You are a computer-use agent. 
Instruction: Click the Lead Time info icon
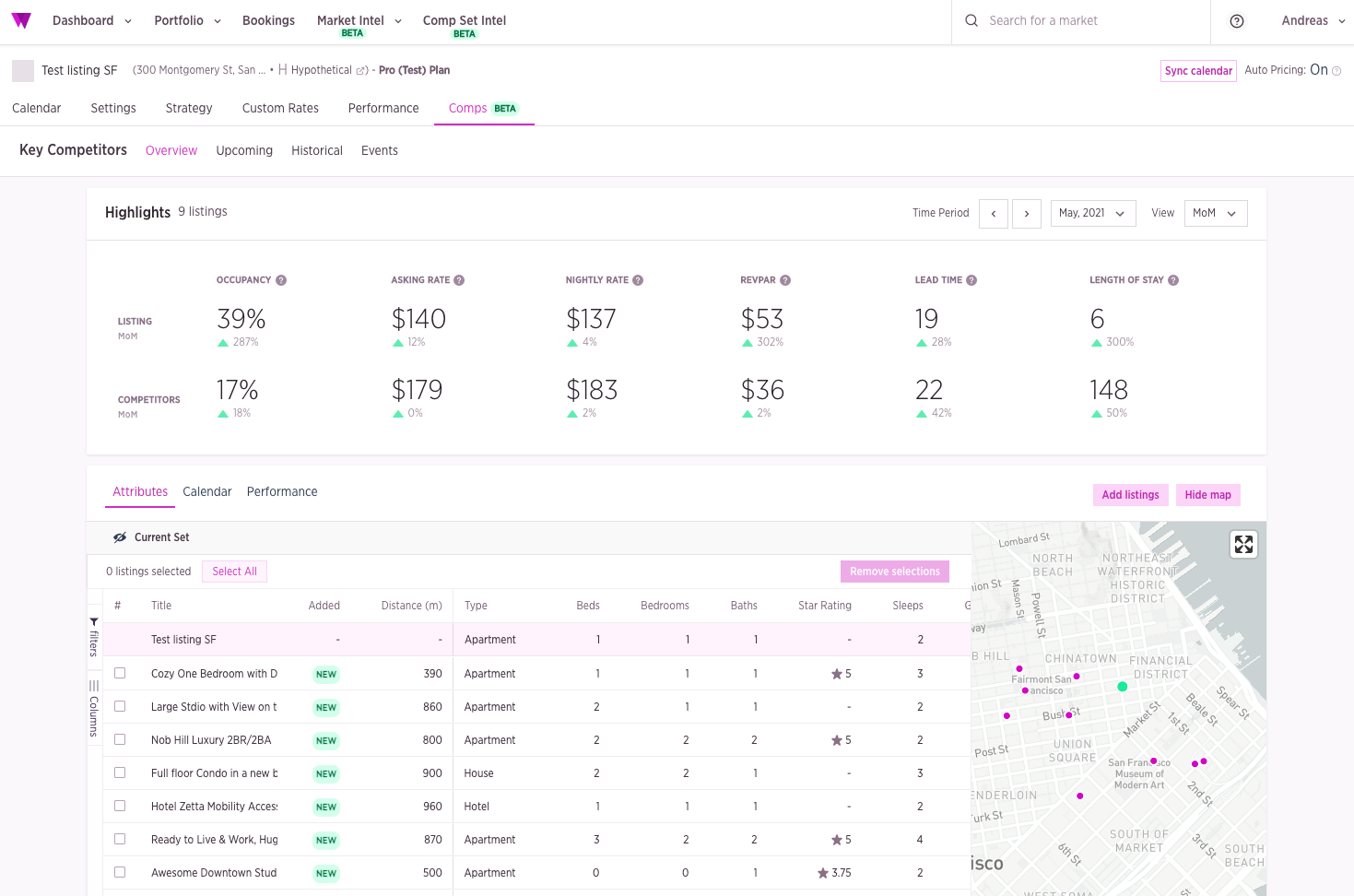[x=971, y=280]
